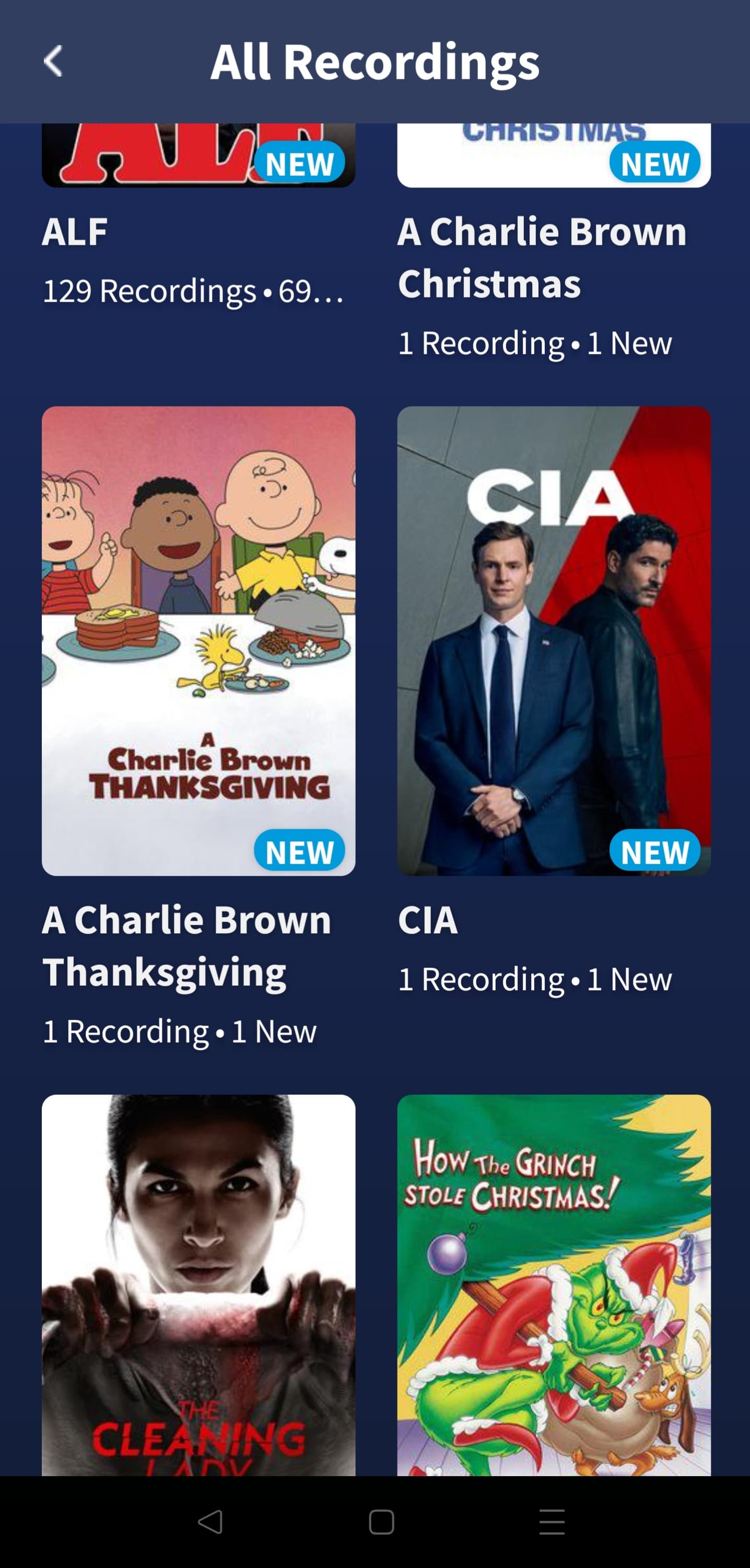The width and height of the screenshot is (750, 1568).
Task: Select A Charlie Brown Christmas title
Action: click(x=542, y=257)
